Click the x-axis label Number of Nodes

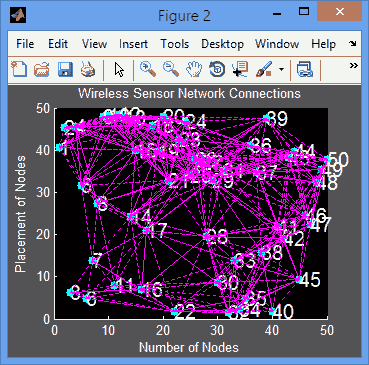pos(189,347)
